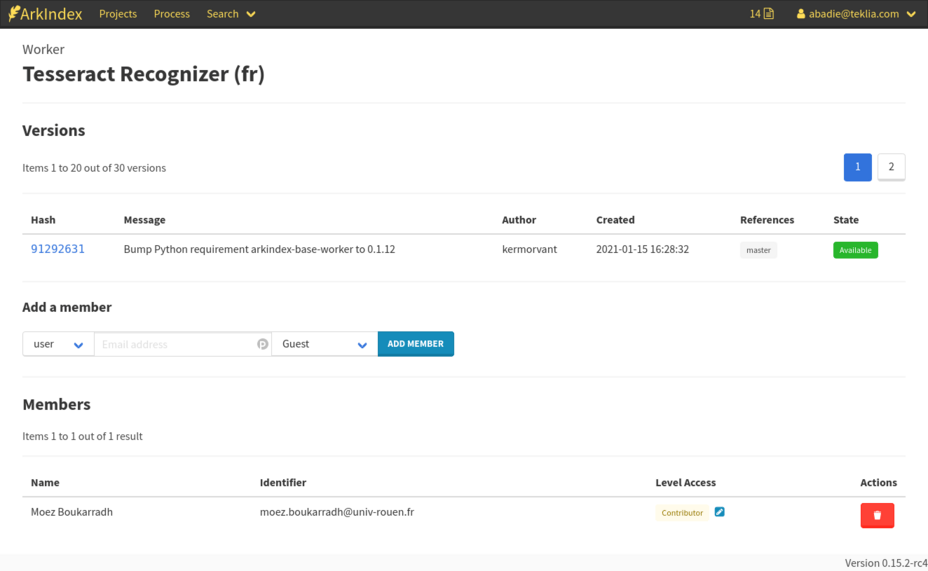Open the user/group type dropdown
Viewport: 928px width, 571px height.
[58, 344]
